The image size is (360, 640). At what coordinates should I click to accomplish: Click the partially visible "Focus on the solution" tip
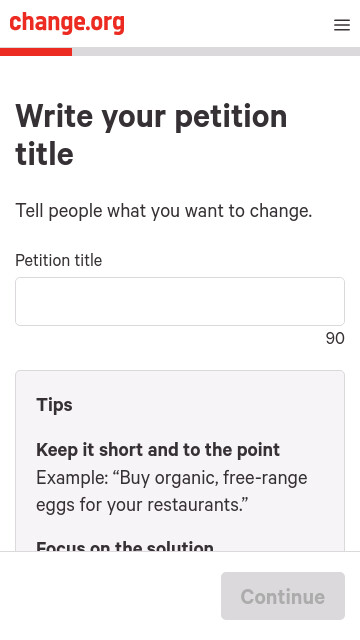125,545
